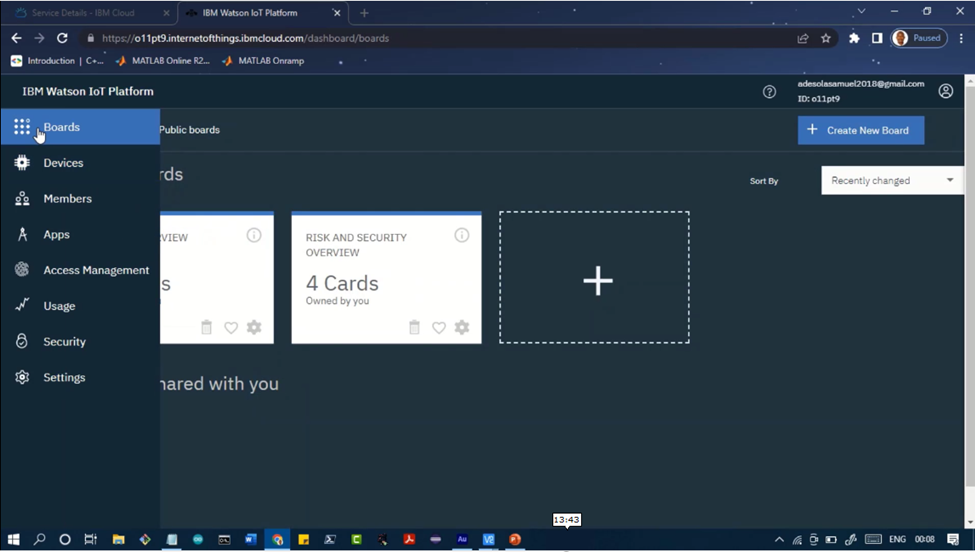
Task: Close the Service Details - IBM Cloud tab
Action: (166, 12)
